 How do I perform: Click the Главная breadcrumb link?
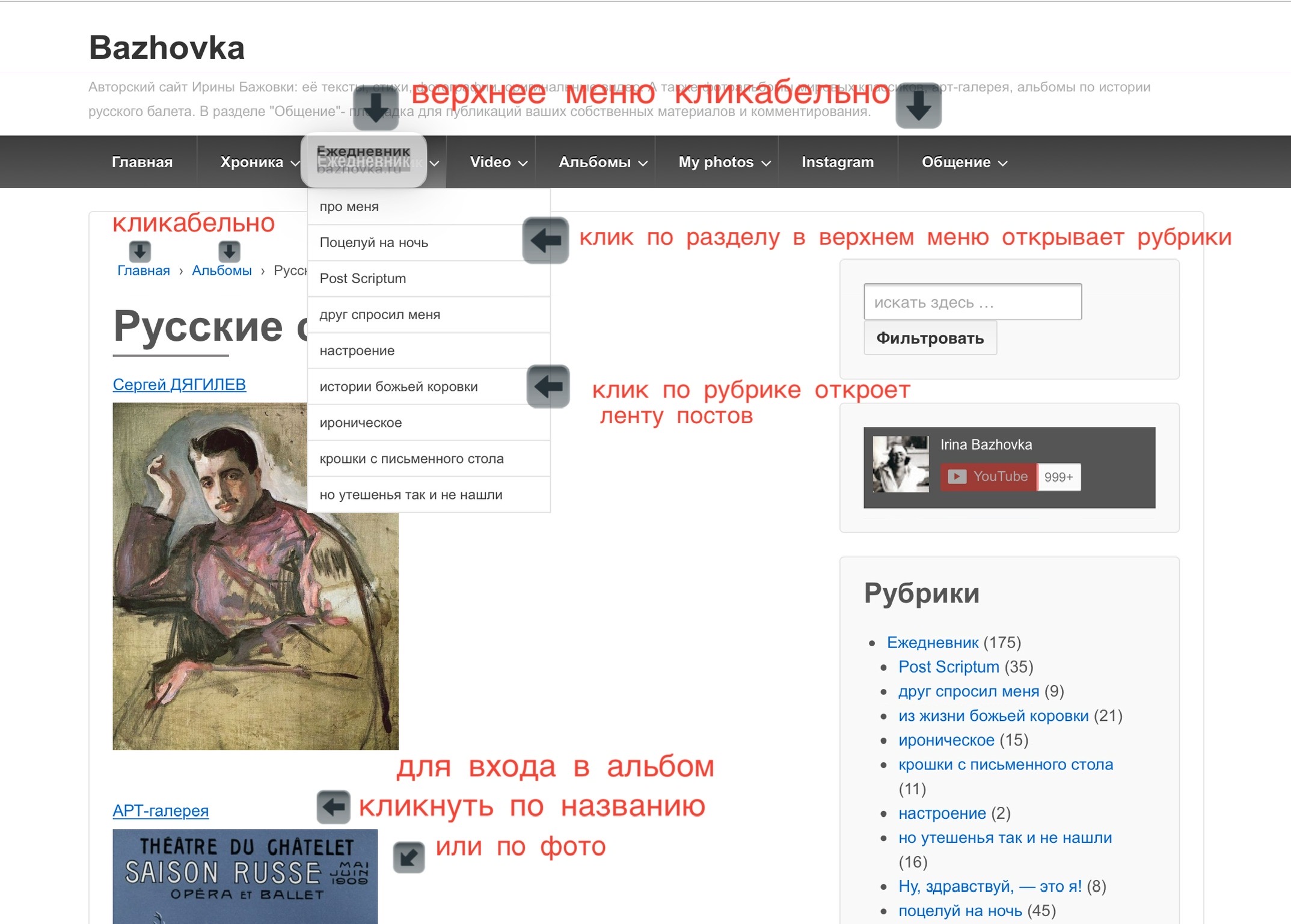click(143, 271)
